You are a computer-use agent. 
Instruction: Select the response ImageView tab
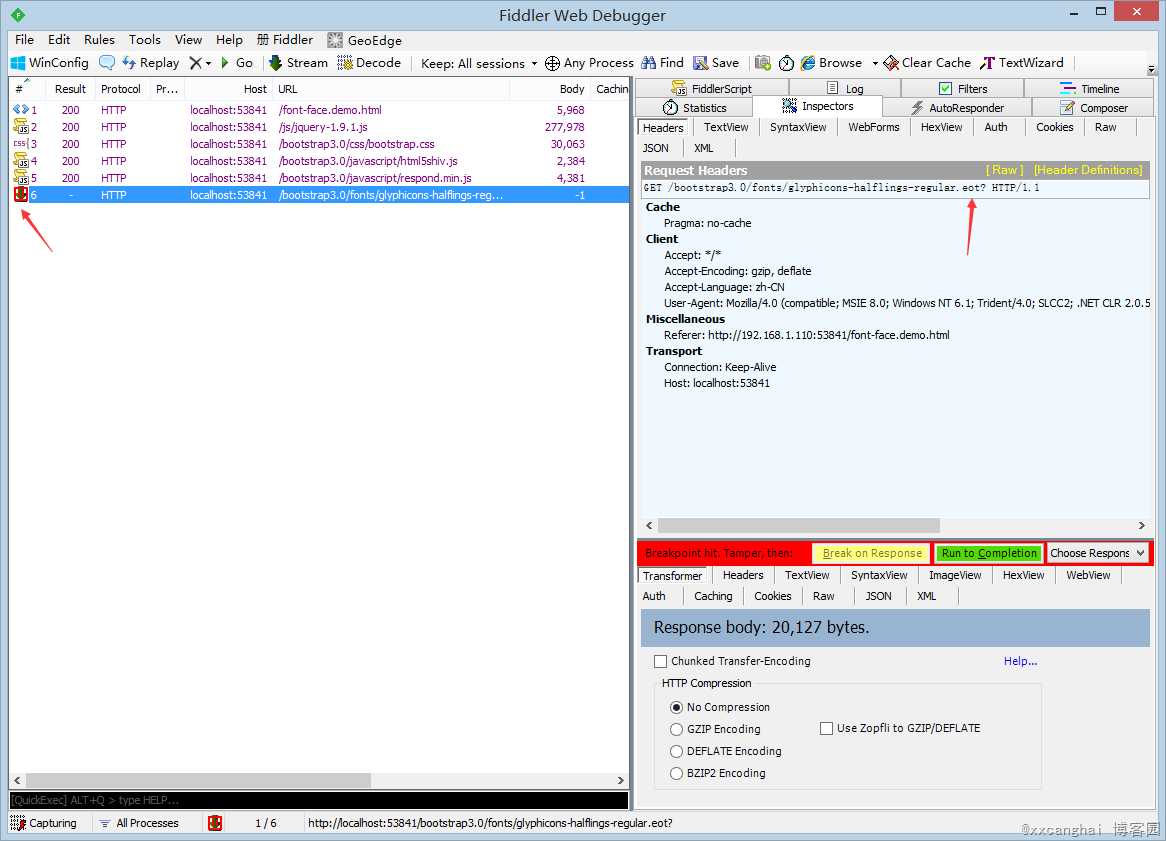tap(955, 575)
